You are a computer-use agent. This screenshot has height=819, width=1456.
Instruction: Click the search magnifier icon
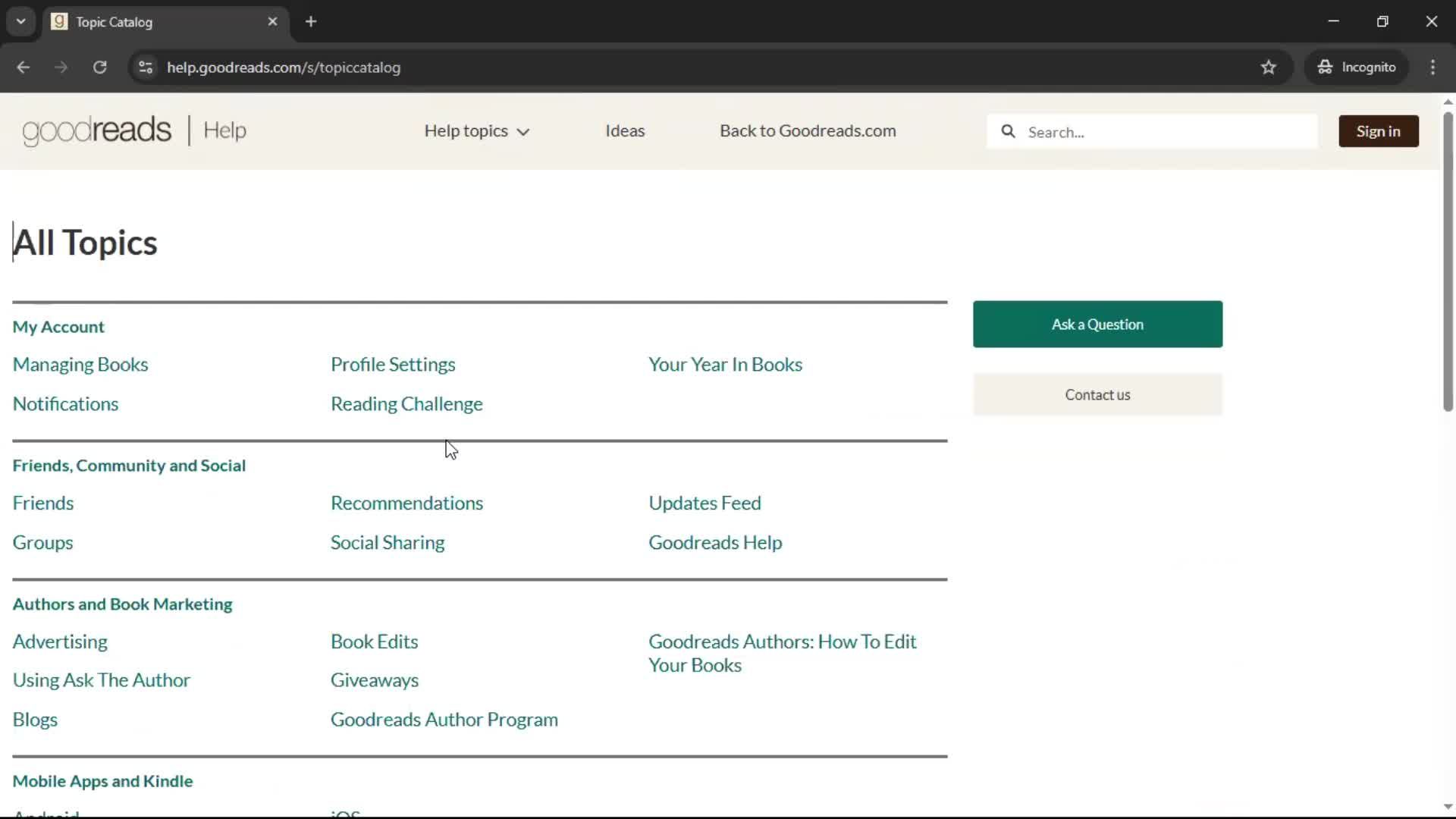(1008, 131)
